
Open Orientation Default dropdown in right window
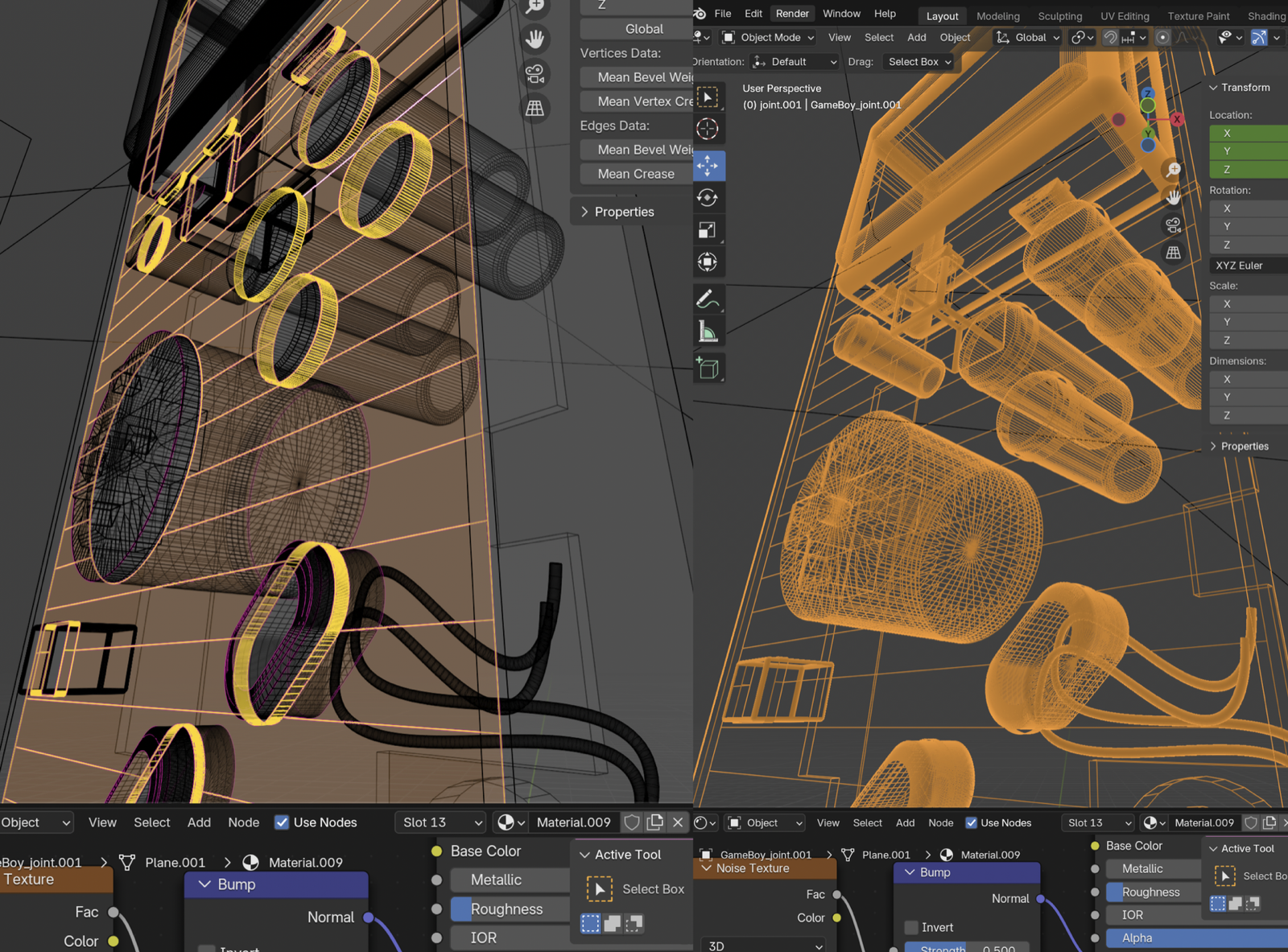tap(795, 62)
